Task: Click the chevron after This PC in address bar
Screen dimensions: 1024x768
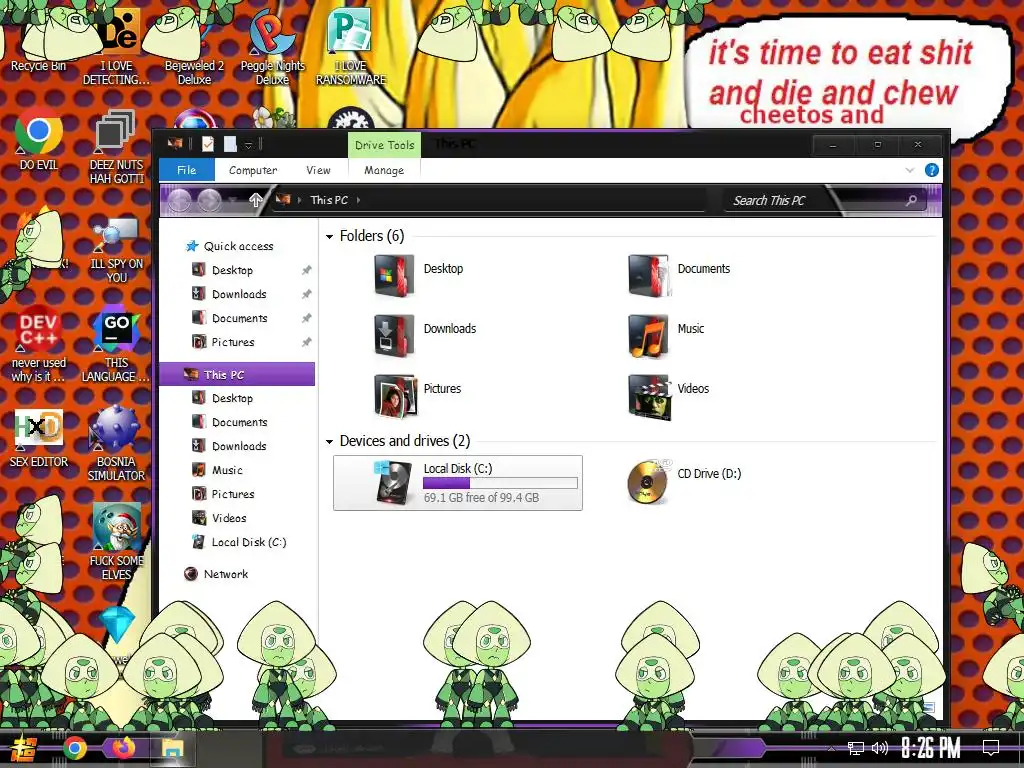Action: click(359, 200)
